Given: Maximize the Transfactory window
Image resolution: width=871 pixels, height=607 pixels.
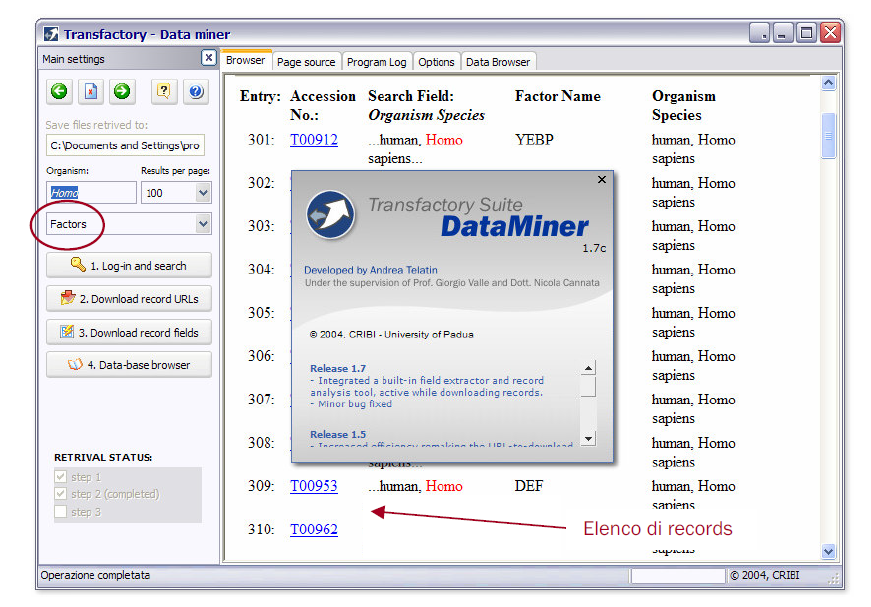Looking at the screenshot, I should 805,33.
